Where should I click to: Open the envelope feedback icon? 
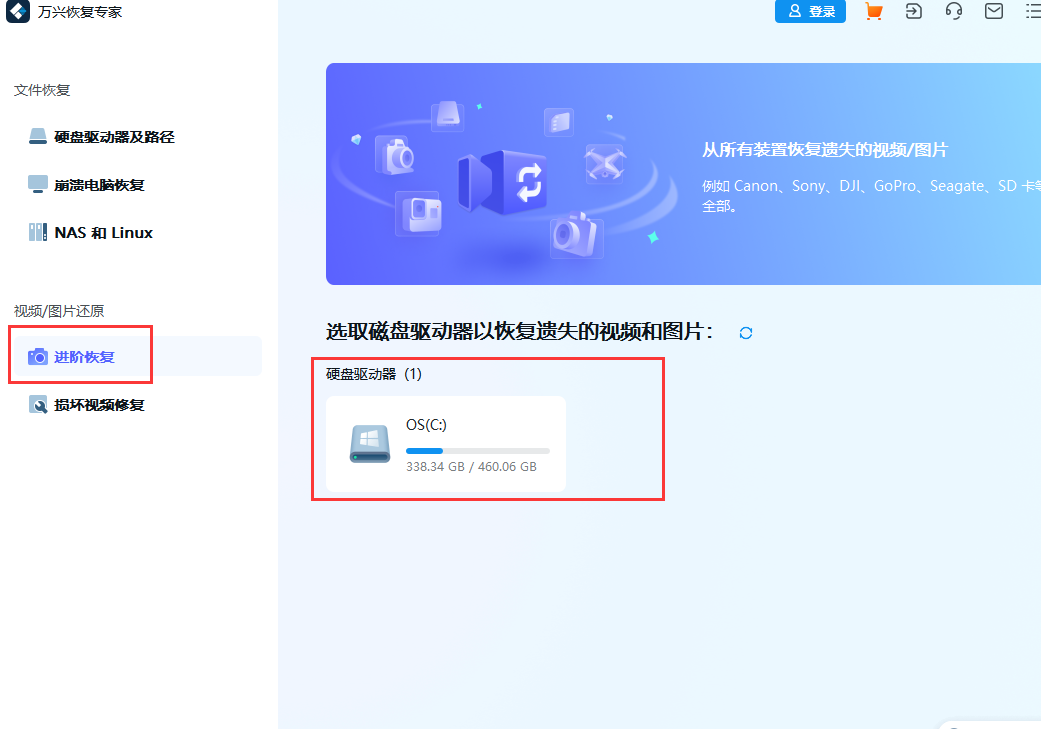(993, 12)
